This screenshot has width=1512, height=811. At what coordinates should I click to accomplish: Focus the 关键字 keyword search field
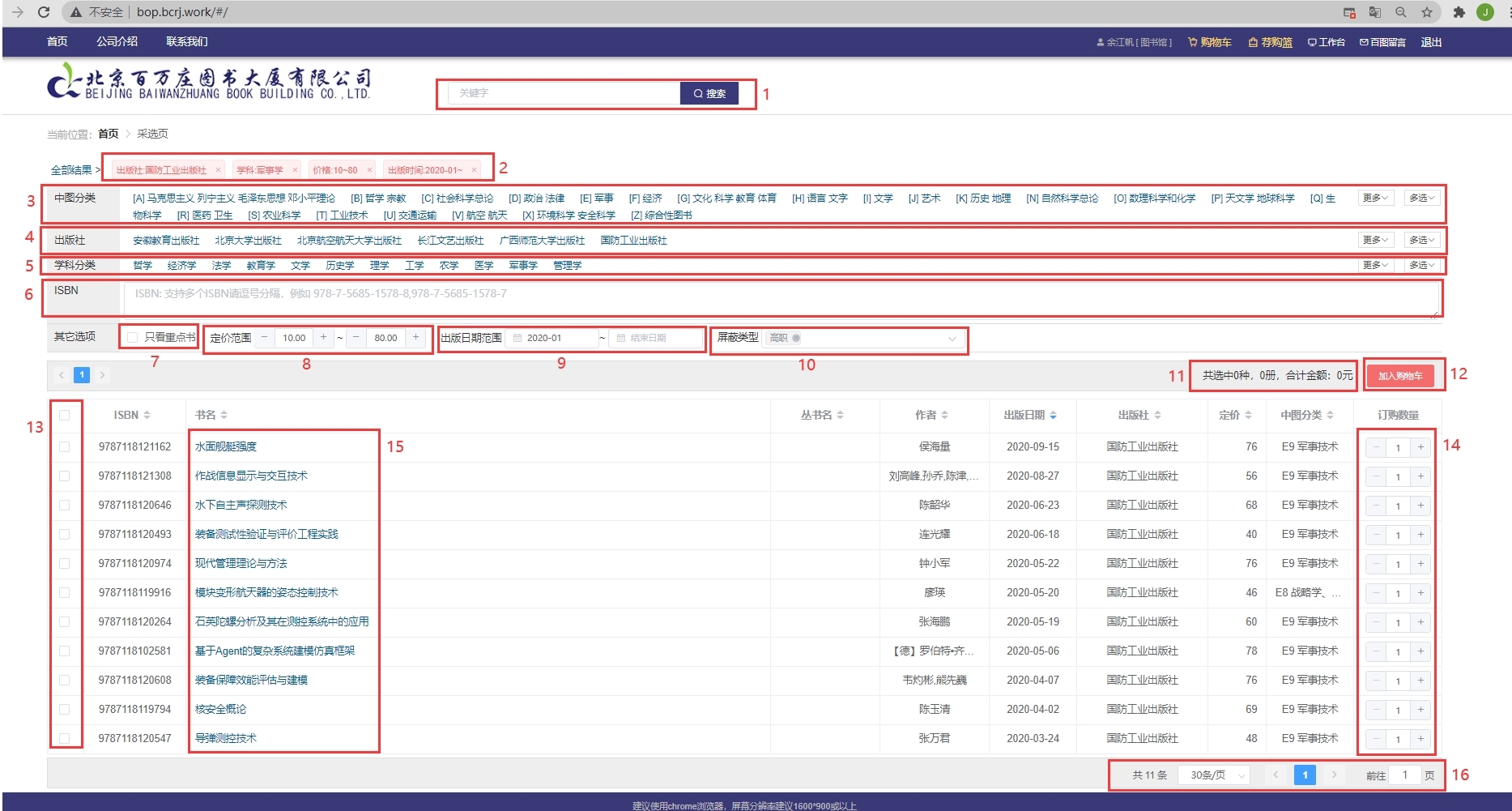pos(564,93)
